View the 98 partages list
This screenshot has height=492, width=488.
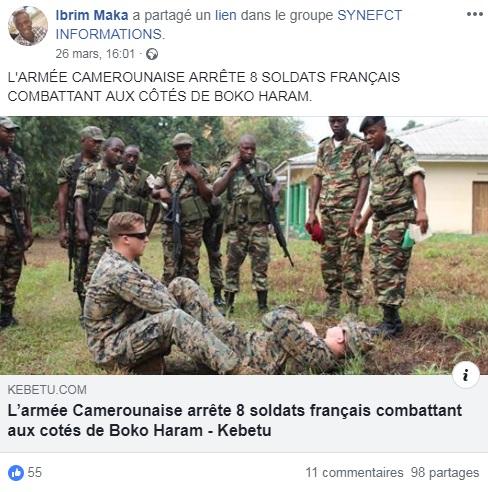pyautogui.click(x=445, y=473)
